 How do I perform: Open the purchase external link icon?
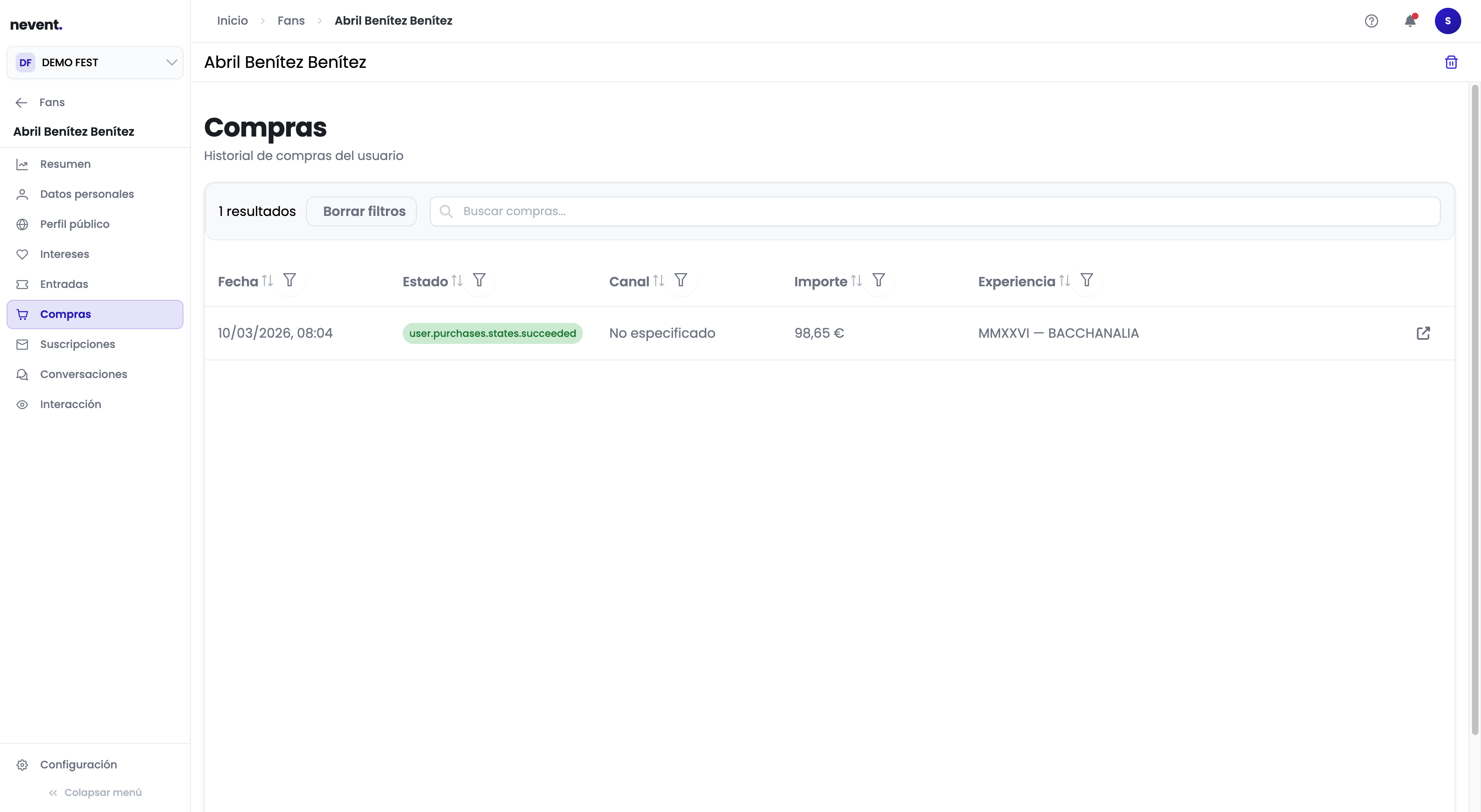(x=1423, y=333)
